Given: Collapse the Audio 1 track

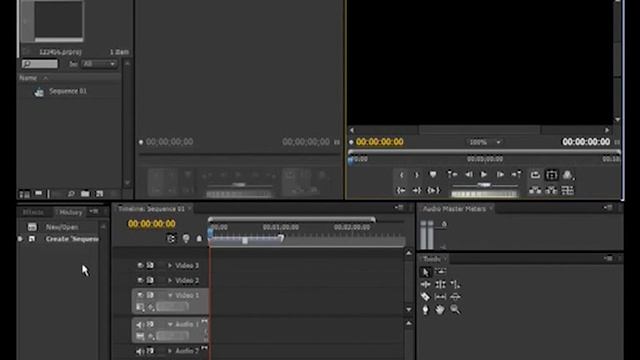Looking at the screenshot, I should pyautogui.click(x=170, y=324).
